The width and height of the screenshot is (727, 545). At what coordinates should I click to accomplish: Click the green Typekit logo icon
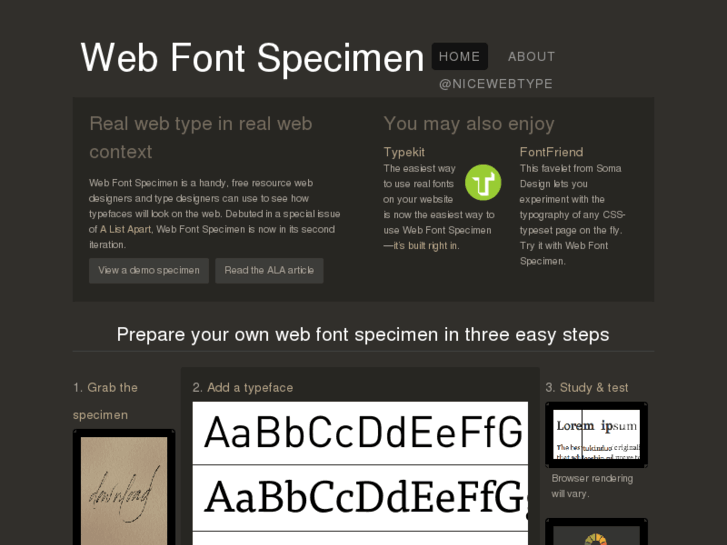point(483,183)
